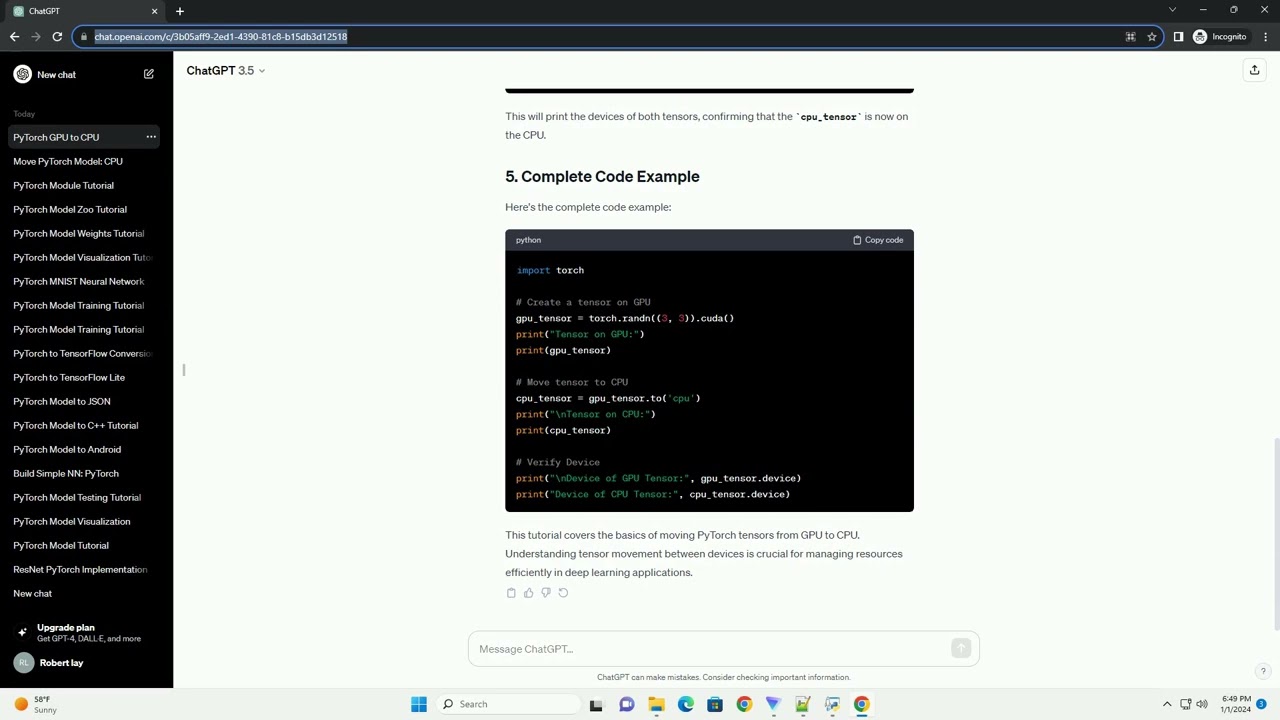Click the 5. Complete Code Example heading
This screenshot has width=1280, height=720.
click(x=602, y=176)
